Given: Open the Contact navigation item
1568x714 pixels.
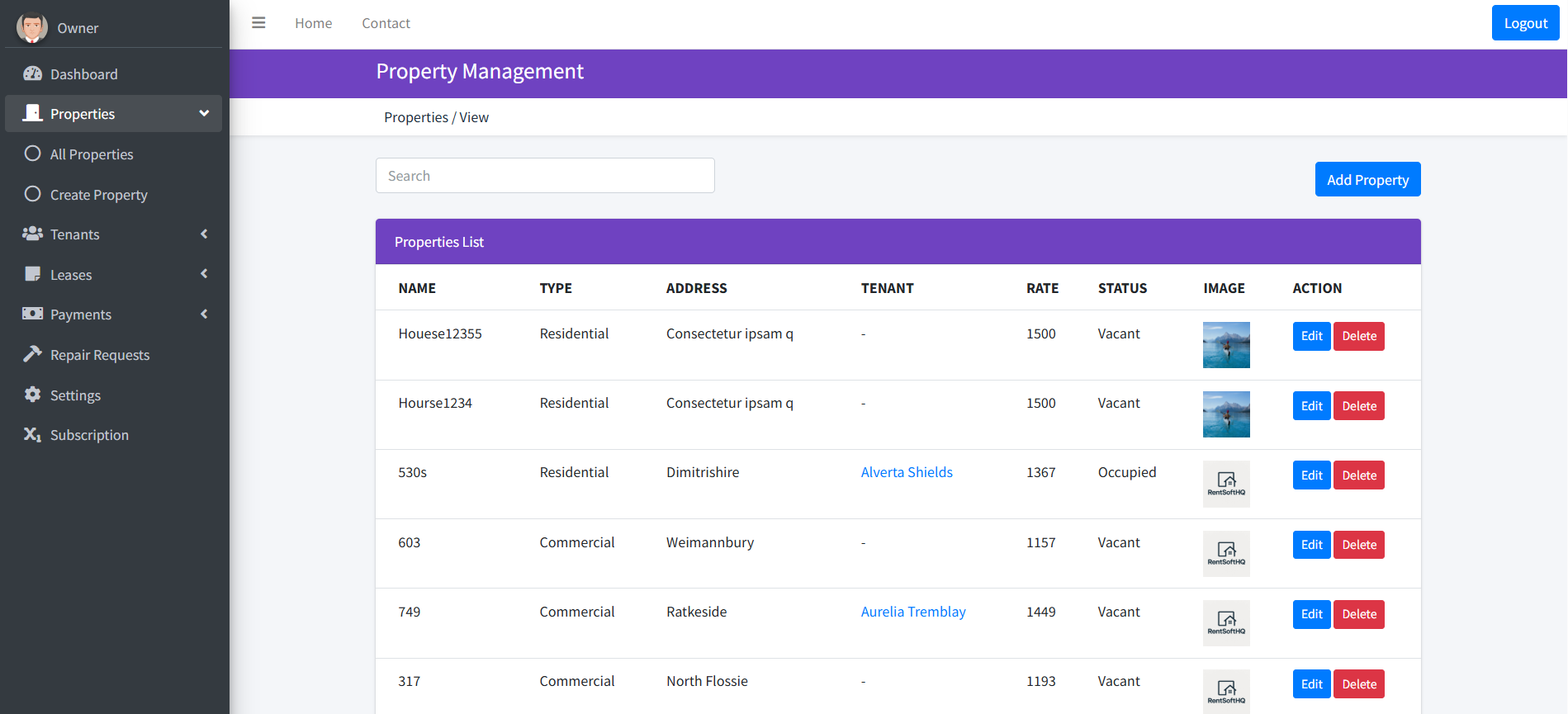Looking at the screenshot, I should 386,23.
